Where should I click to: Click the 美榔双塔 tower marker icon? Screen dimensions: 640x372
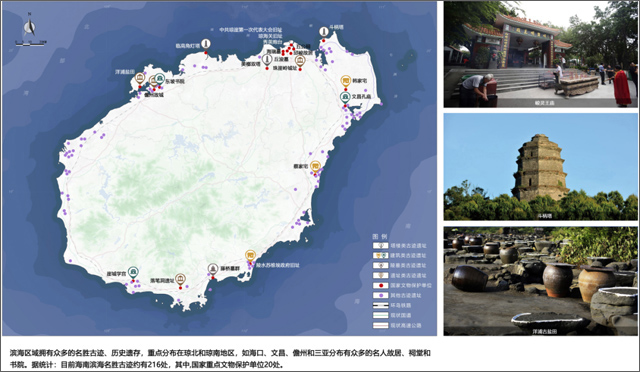pyautogui.click(x=267, y=61)
